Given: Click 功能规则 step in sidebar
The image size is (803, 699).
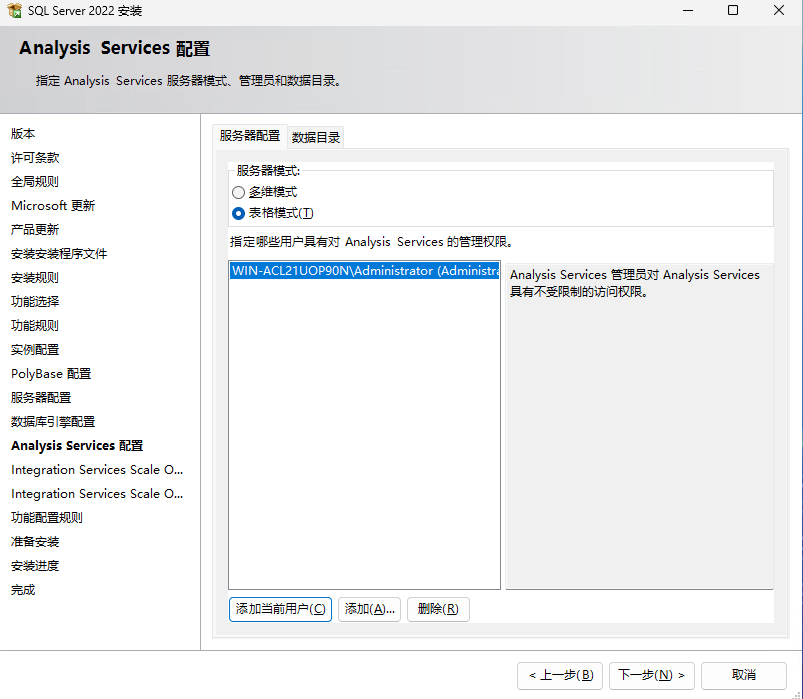Looking at the screenshot, I should click(35, 326).
